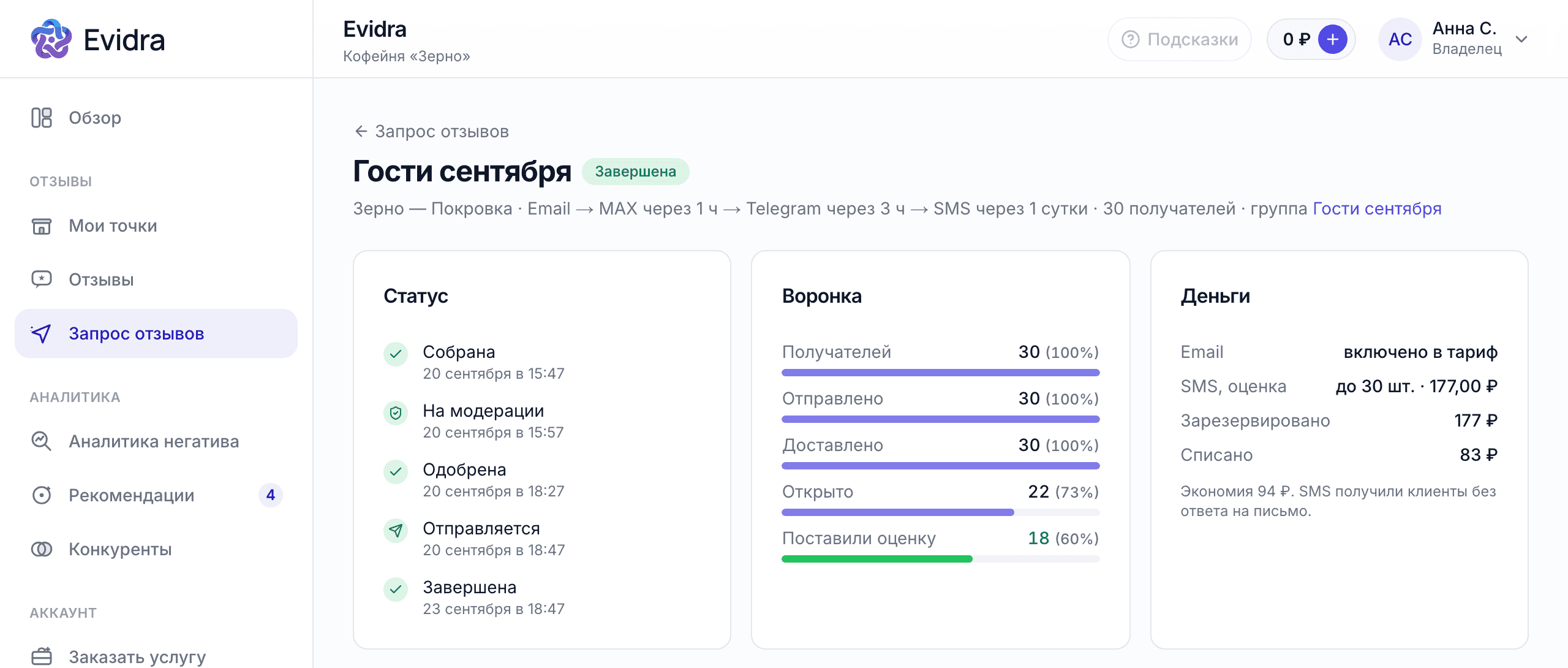The width and height of the screenshot is (1568, 668).
Task: Click the Кофейня «Зерно» subtitle
Action: (407, 56)
